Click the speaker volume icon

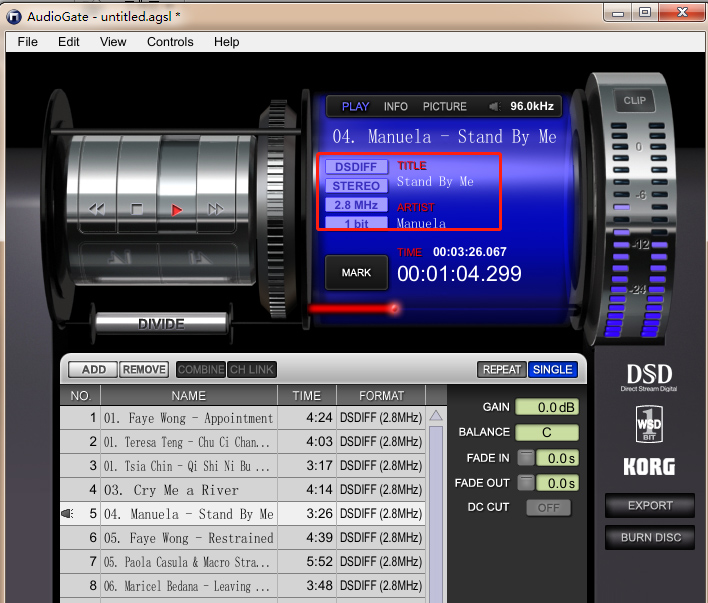coord(494,106)
